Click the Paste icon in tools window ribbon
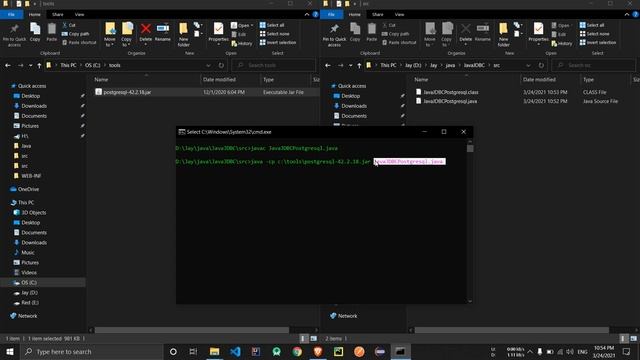 [x=51, y=32]
